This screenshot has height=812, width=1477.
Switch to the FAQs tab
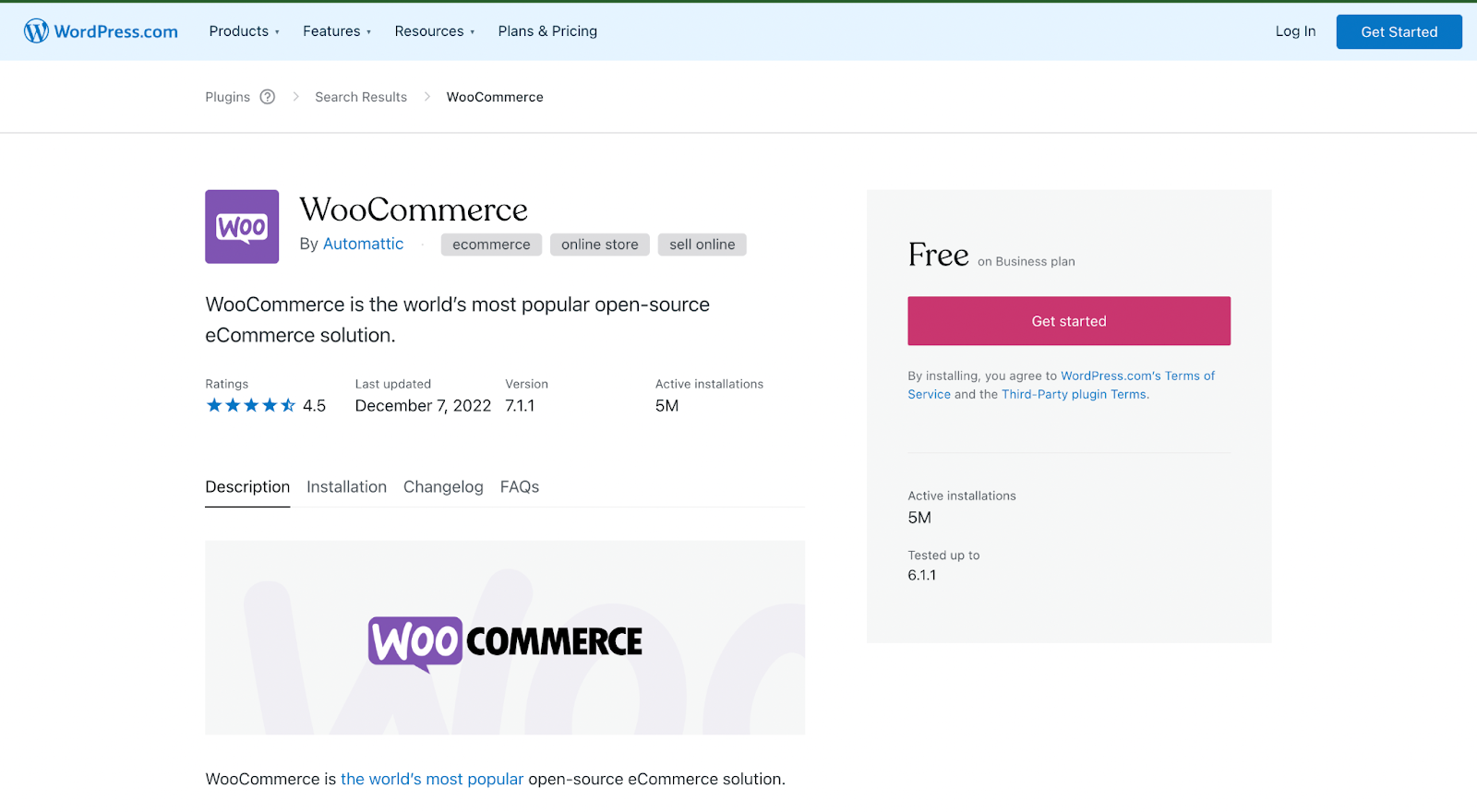520,487
